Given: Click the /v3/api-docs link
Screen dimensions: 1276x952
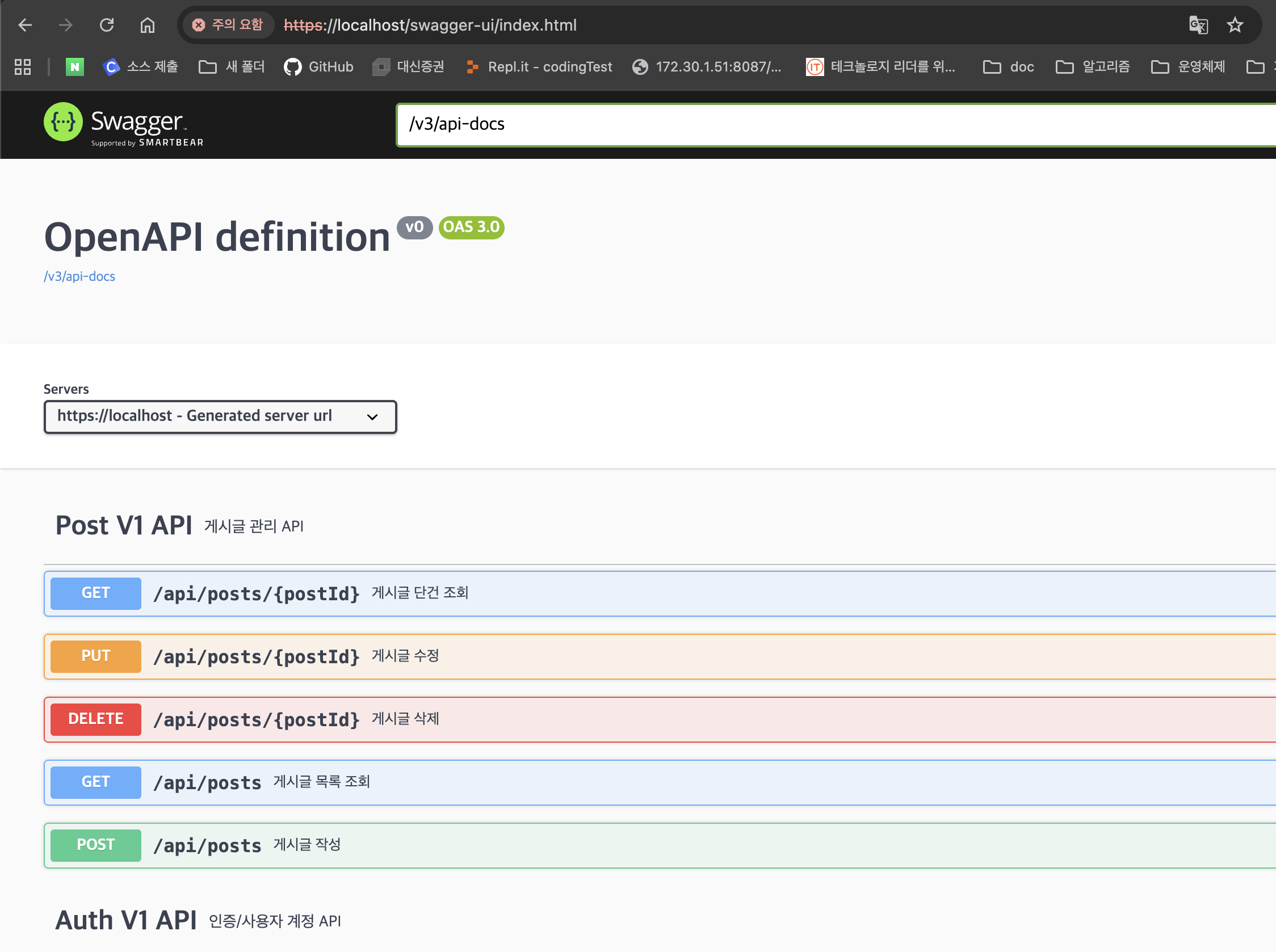Looking at the screenshot, I should tap(79, 276).
